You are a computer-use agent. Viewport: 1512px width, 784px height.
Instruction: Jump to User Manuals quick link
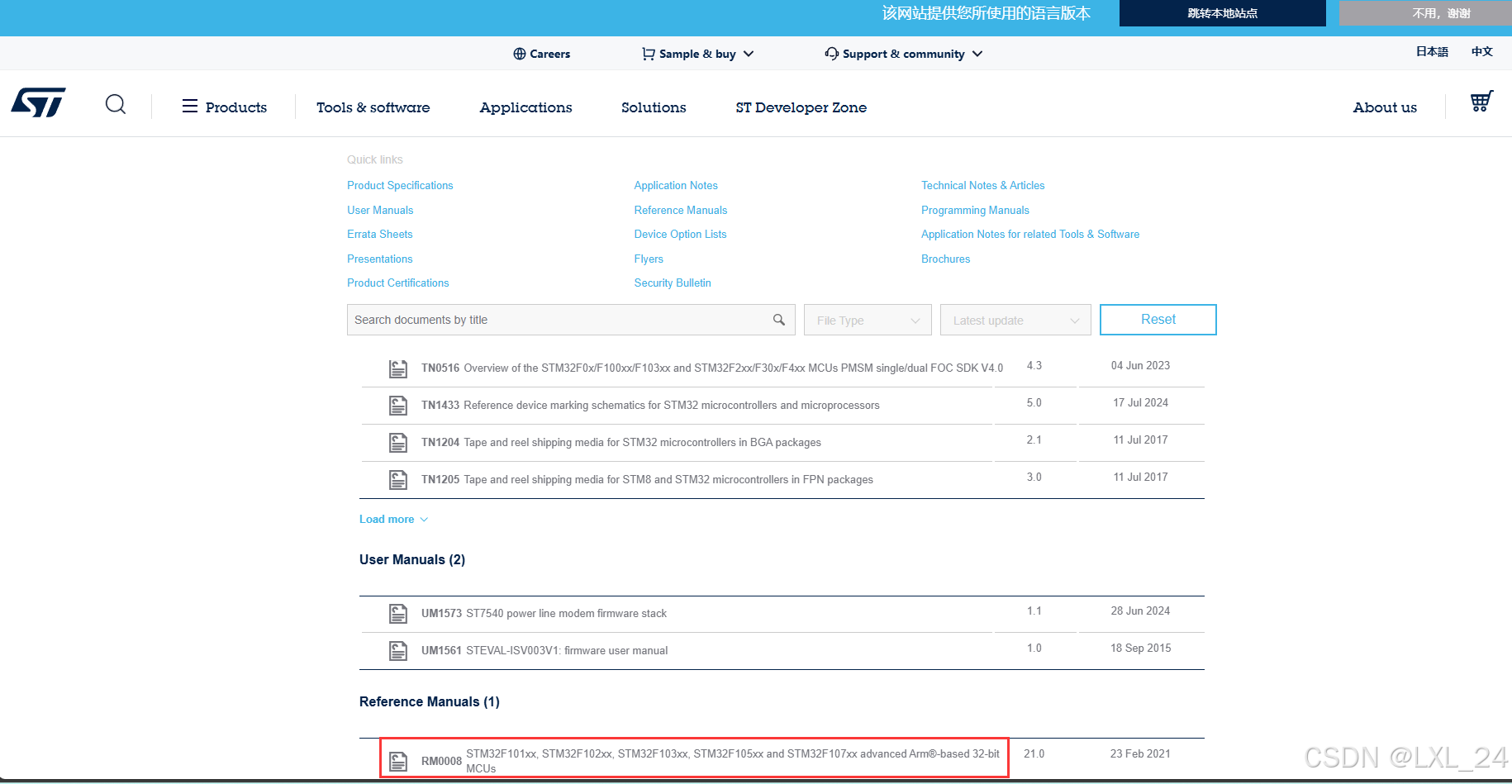tap(380, 211)
